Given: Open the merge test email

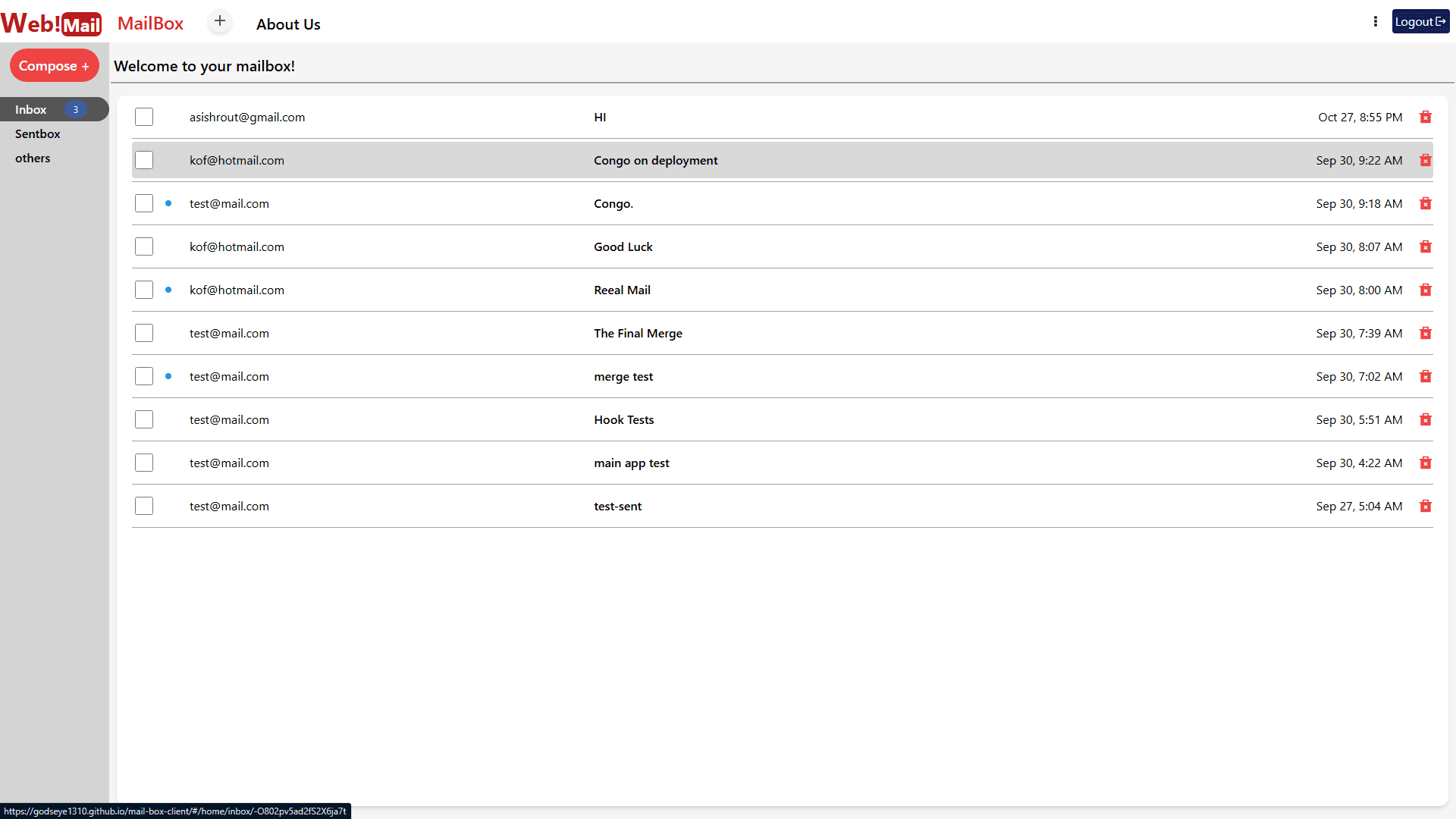Looking at the screenshot, I should [623, 376].
